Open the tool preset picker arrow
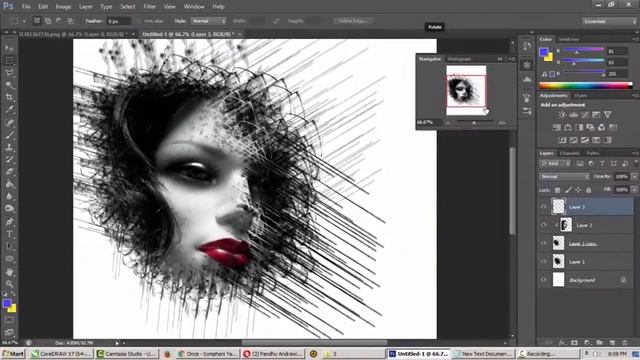 pyautogui.click(x=24, y=21)
